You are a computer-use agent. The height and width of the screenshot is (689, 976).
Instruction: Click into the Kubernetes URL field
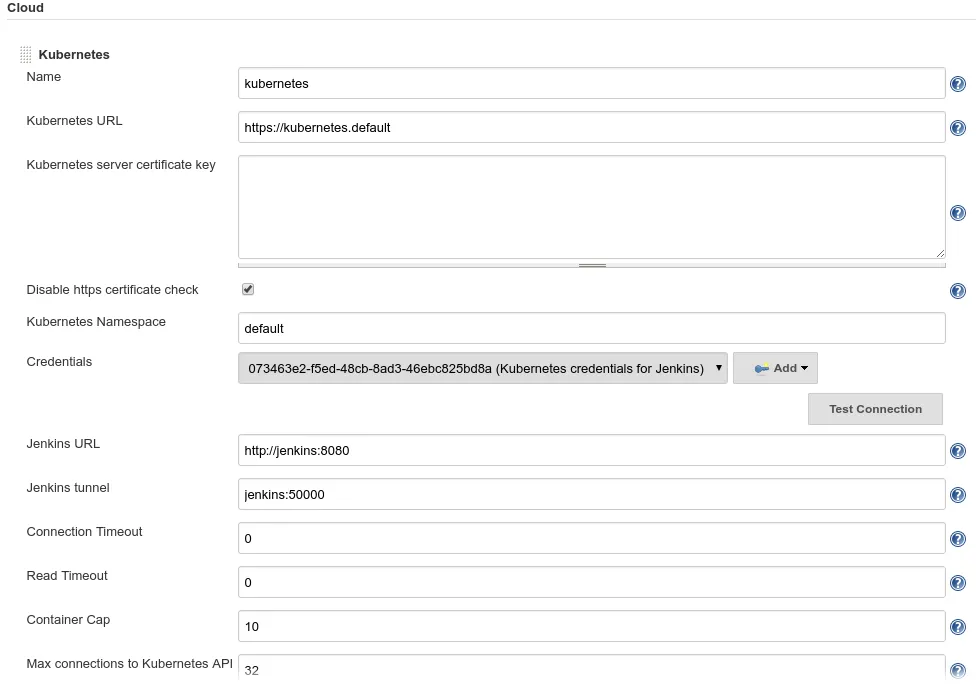coord(591,127)
